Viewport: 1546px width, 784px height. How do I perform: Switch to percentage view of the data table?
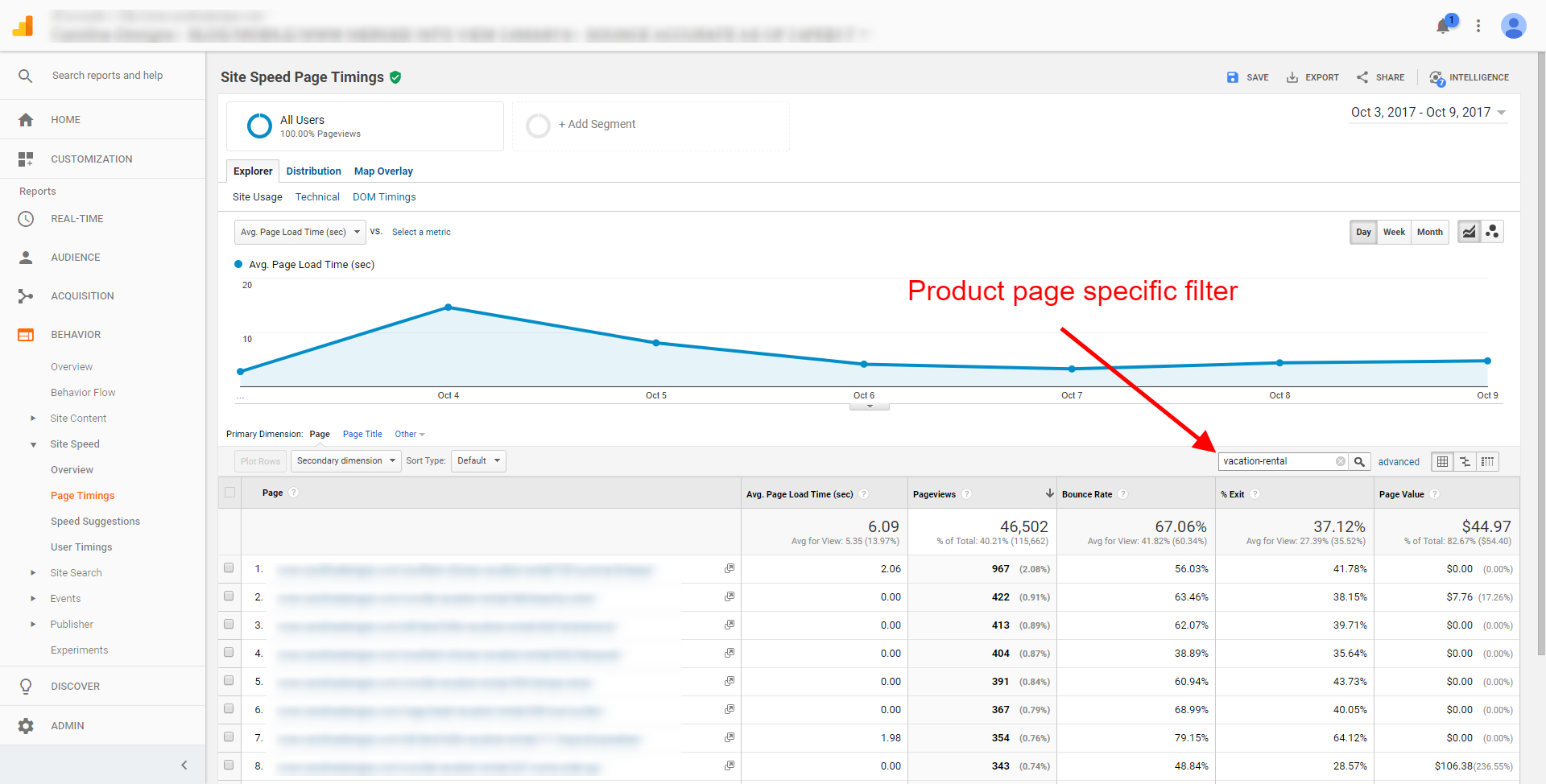click(1465, 461)
